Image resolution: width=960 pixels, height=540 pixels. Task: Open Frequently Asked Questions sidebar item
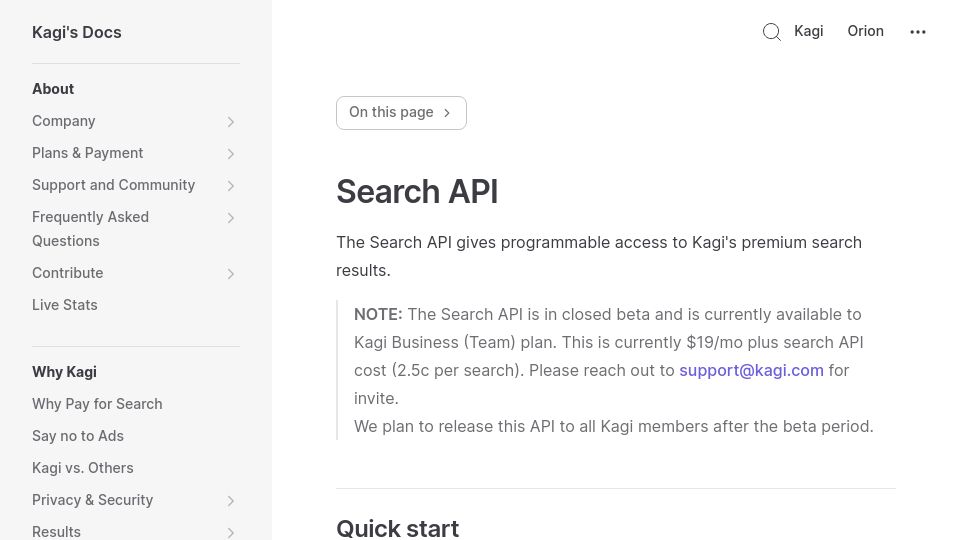pos(90,229)
